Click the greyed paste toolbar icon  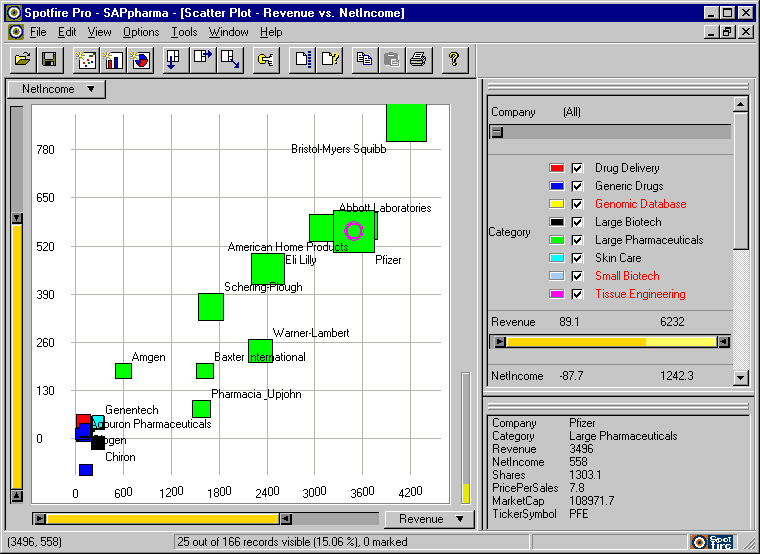point(392,60)
